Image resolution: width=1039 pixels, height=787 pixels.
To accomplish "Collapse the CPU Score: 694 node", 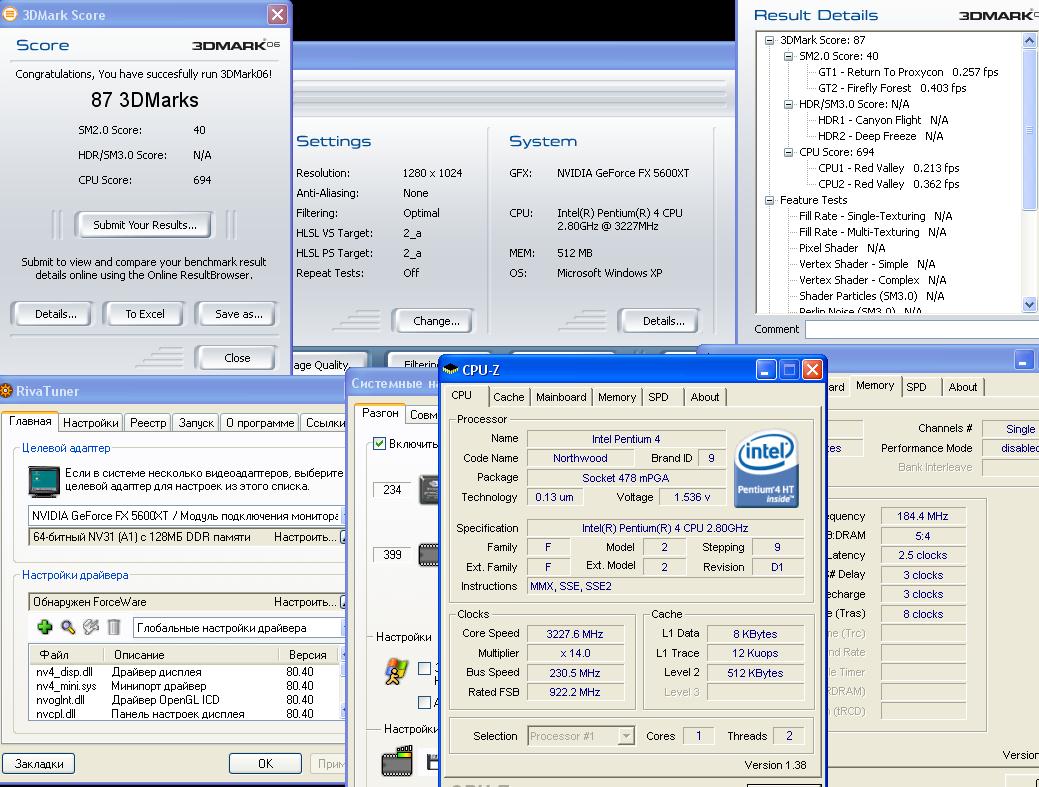I will [x=789, y=152].
